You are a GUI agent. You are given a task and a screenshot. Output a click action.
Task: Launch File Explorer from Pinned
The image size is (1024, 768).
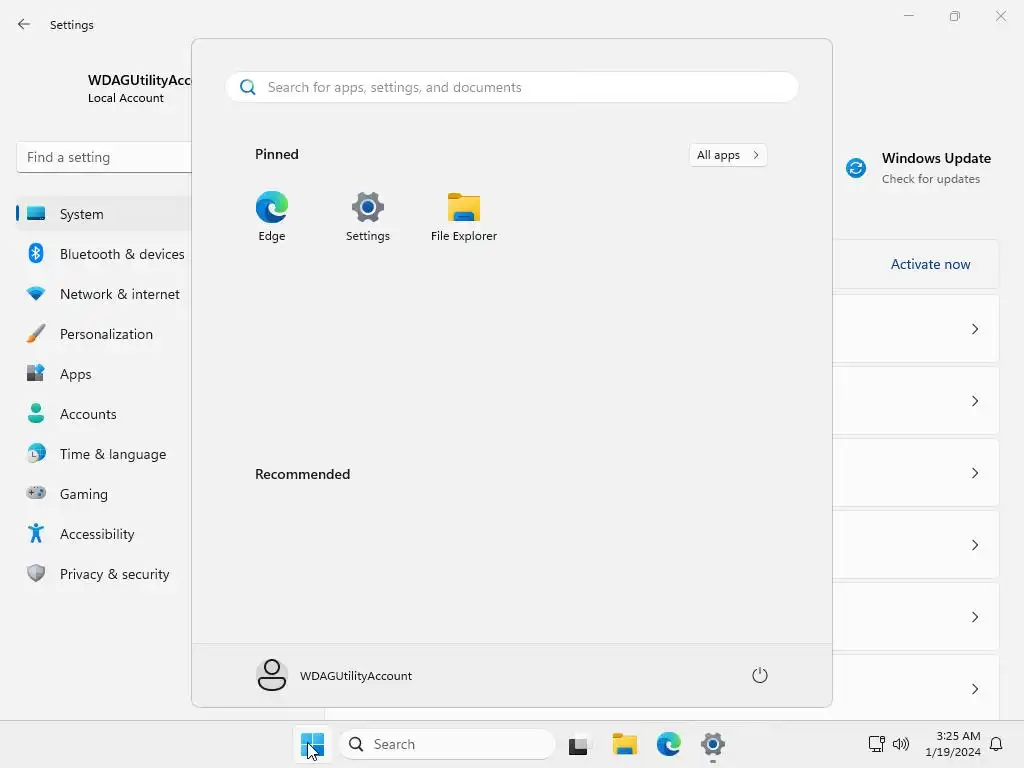(464, 217)
